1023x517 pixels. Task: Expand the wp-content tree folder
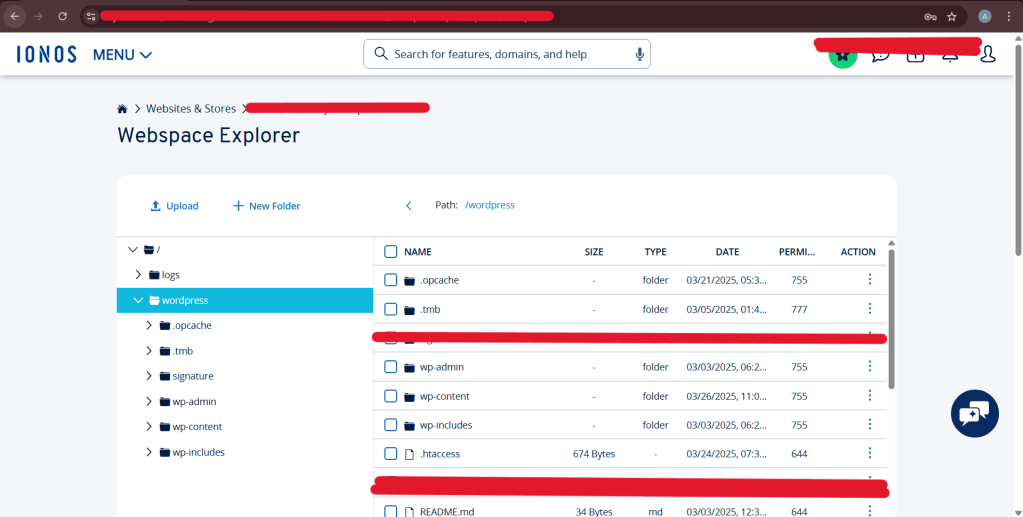(x=149, y=426)
